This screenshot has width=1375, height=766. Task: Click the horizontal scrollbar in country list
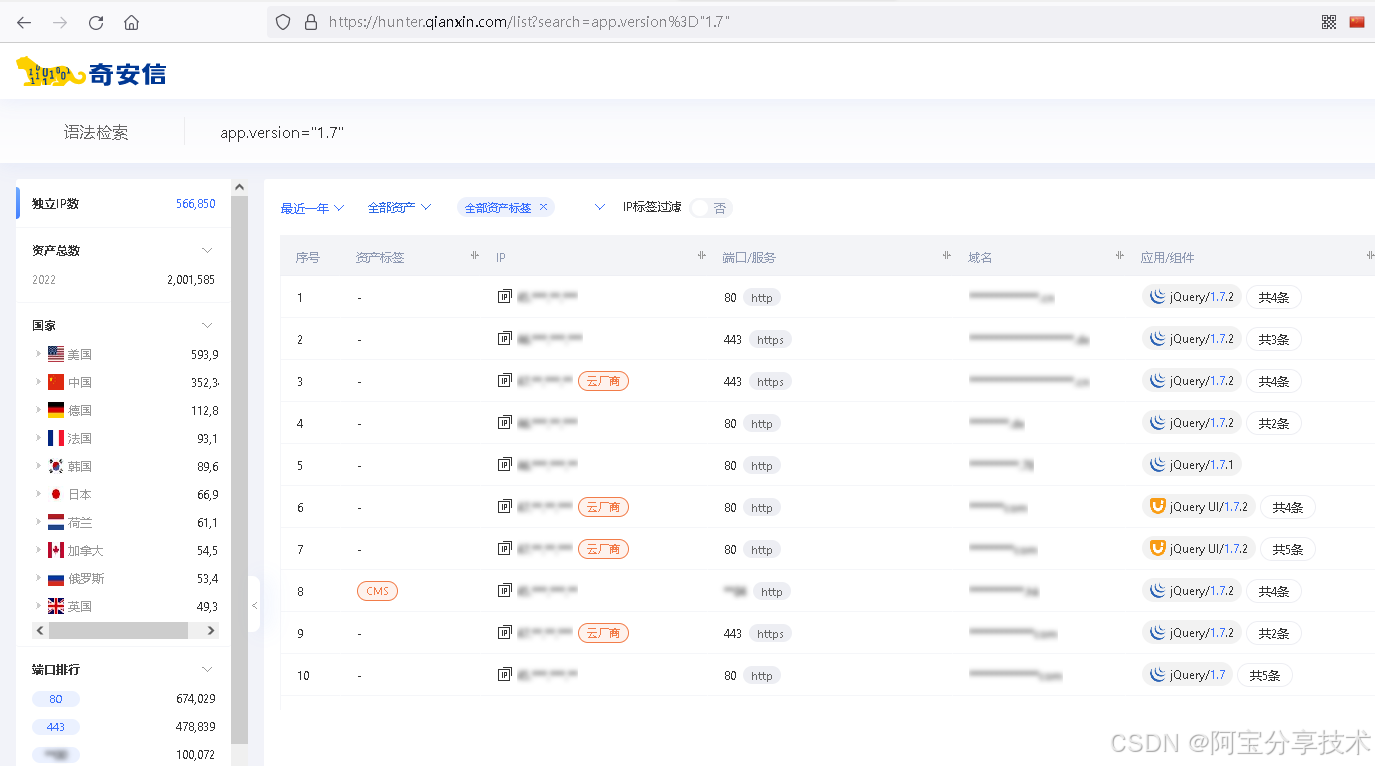click(x=118, y=630)
